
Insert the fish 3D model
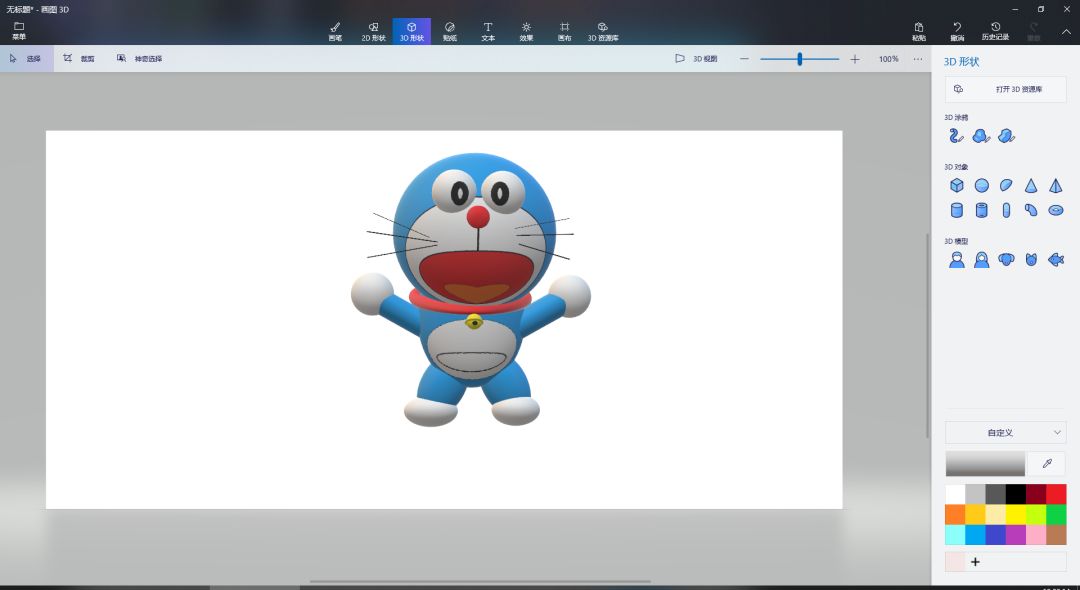1056,260
